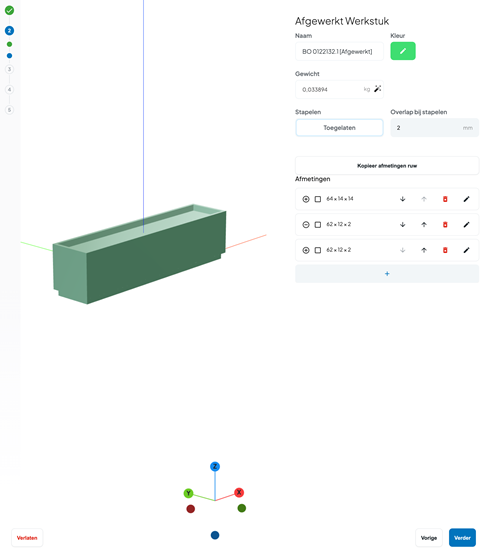
Task: Delete the 64 x 14 x 14 dimension row
Action: point(445,199)
